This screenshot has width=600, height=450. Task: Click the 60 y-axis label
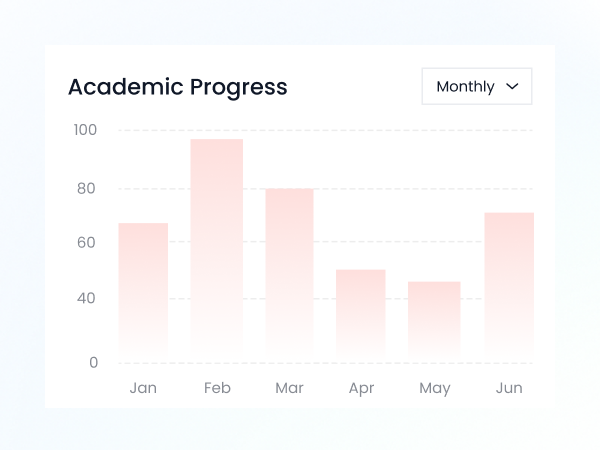88,242
